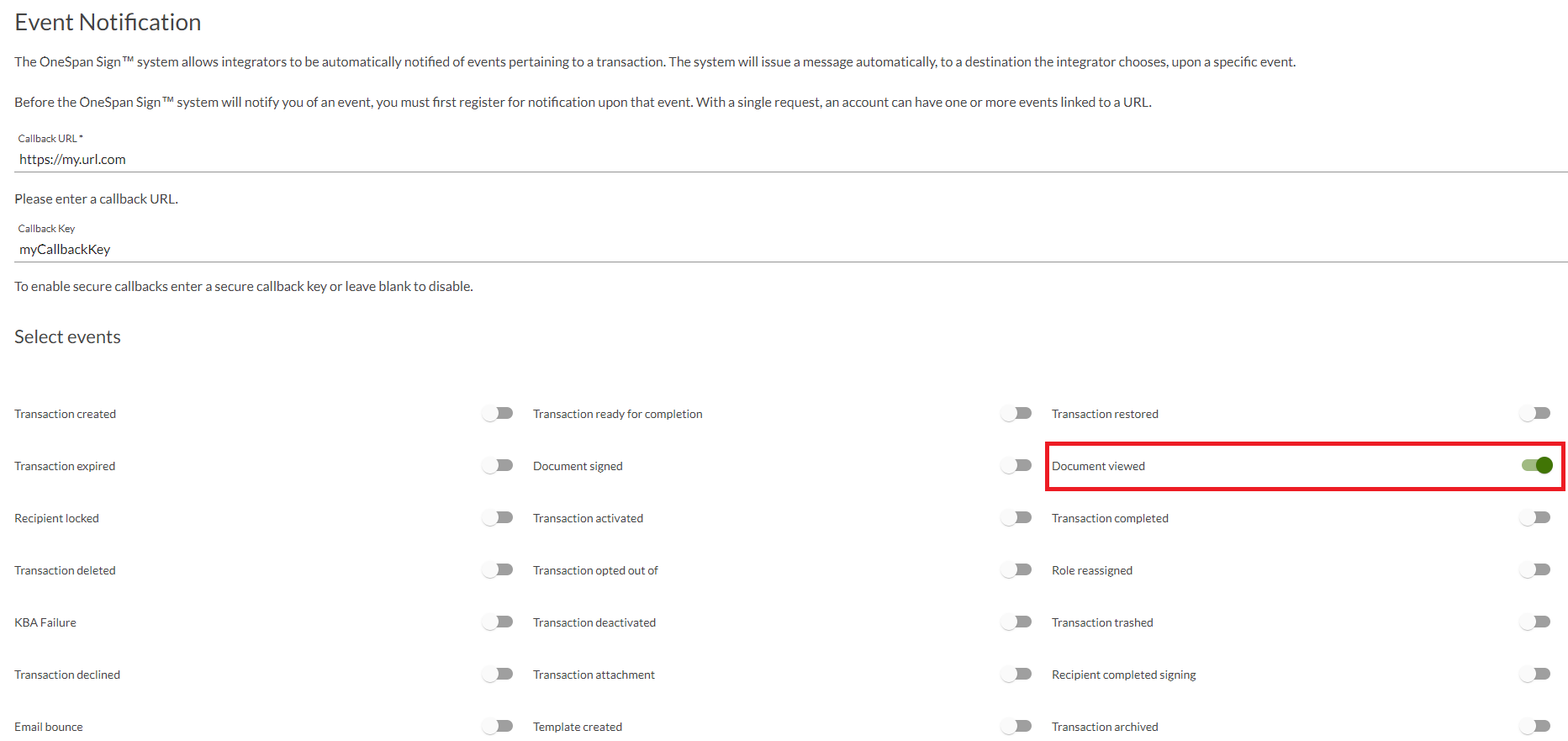Focus the Callback Key input field
This screenshot has height=741, width=1568.
click(791, 249)
